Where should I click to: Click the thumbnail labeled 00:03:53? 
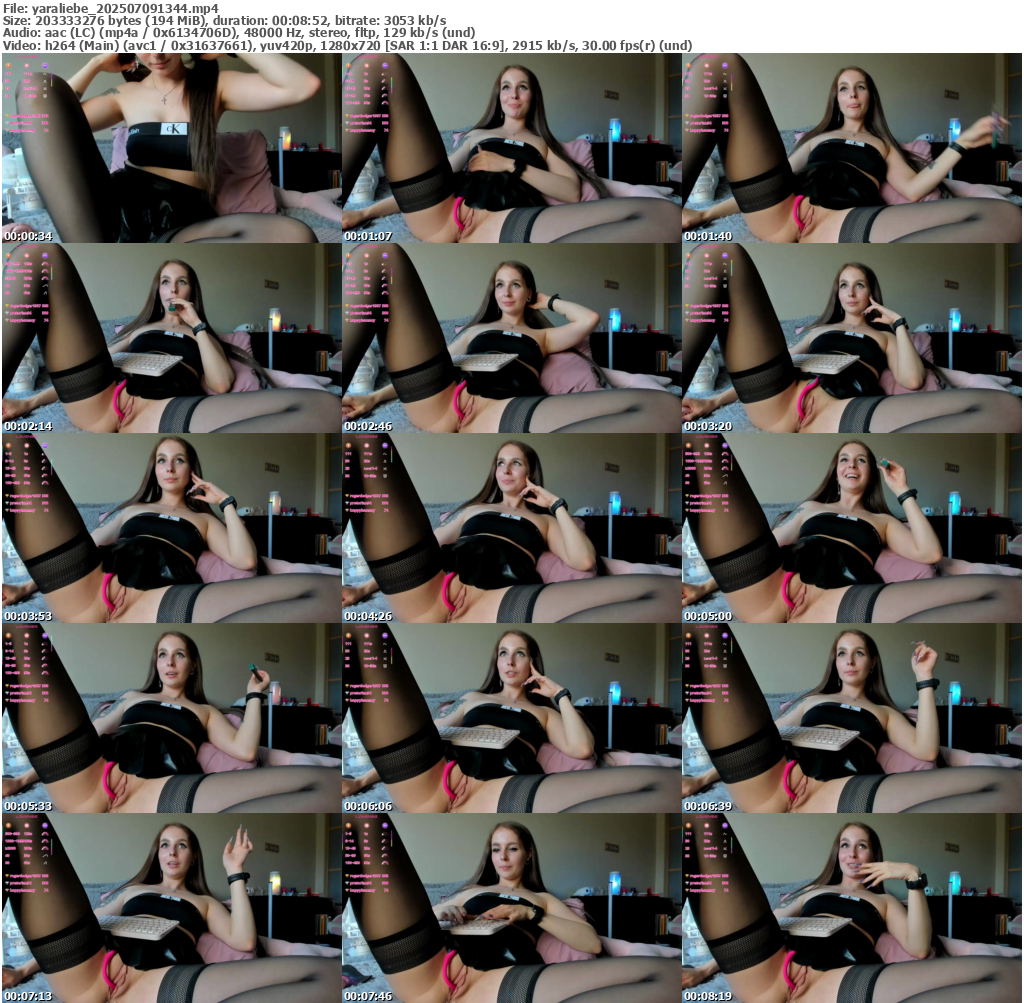tap(171, 528)
